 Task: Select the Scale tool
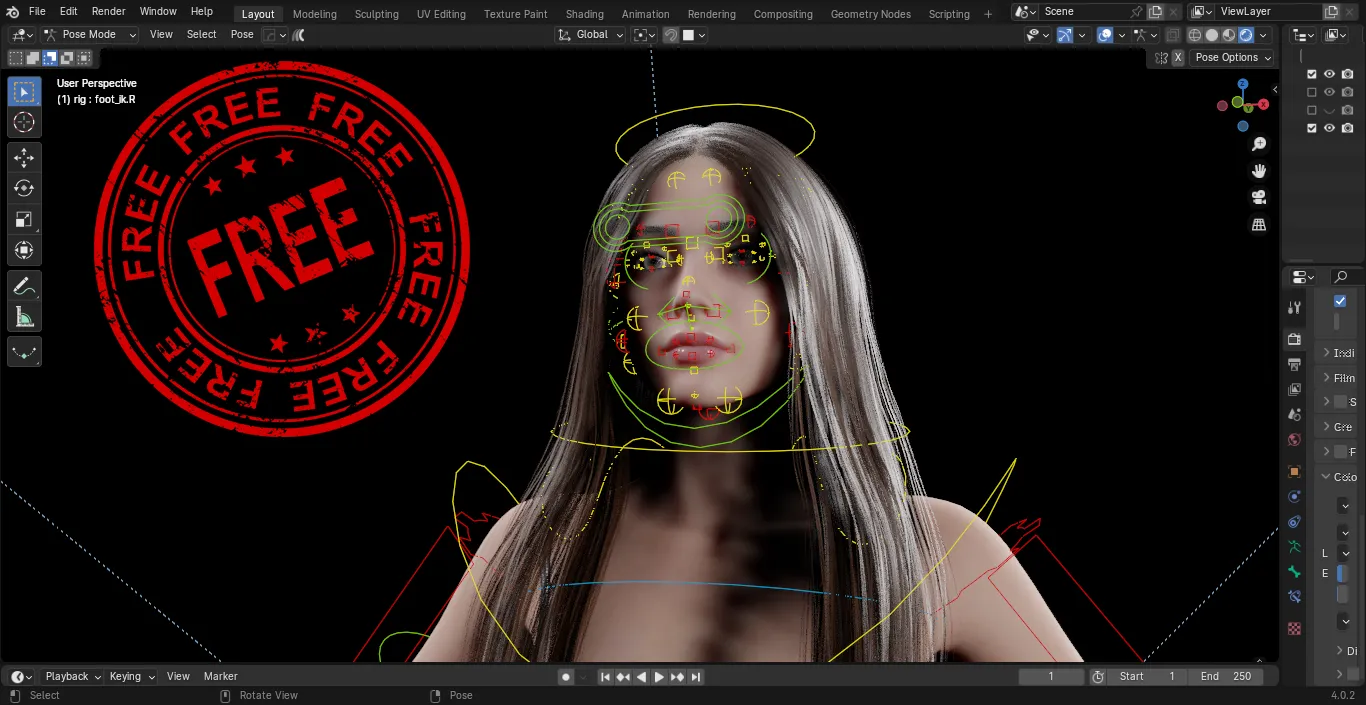point(25,220)
